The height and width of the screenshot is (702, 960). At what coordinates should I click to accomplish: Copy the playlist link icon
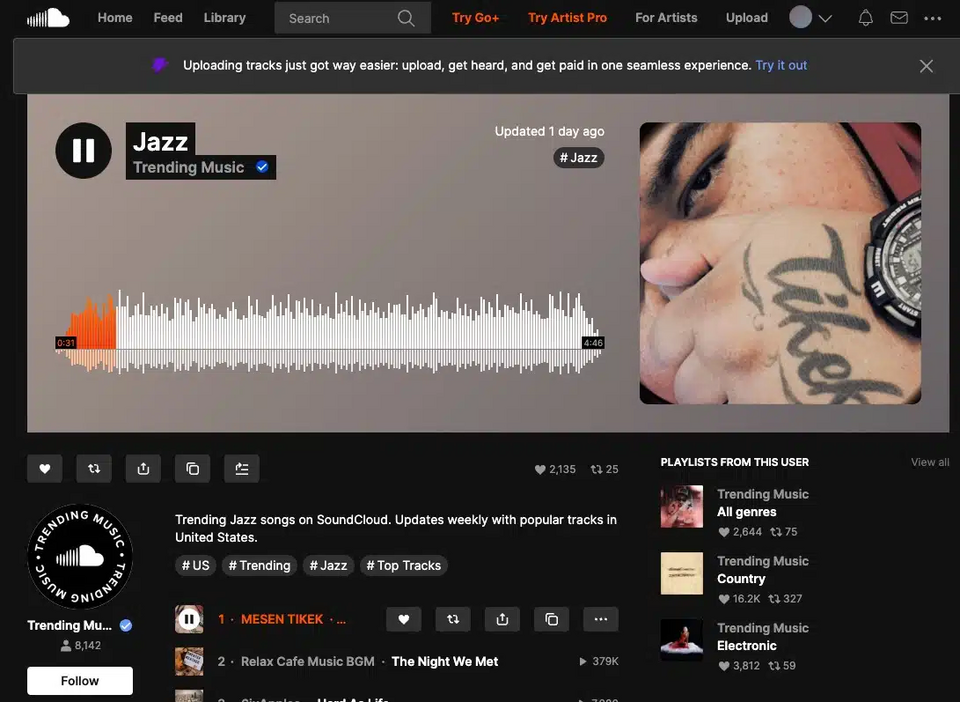tap(192, 469)
